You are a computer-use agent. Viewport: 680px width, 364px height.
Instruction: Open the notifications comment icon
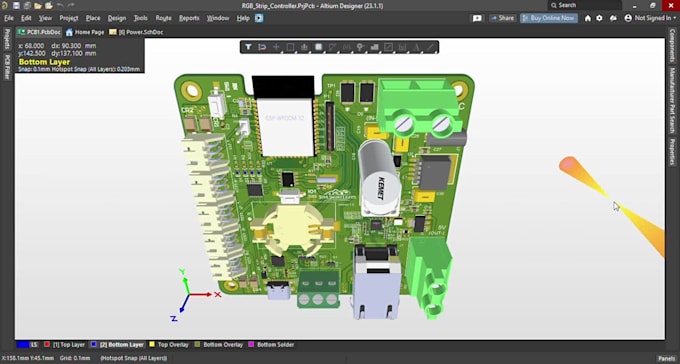click(477, 18)
